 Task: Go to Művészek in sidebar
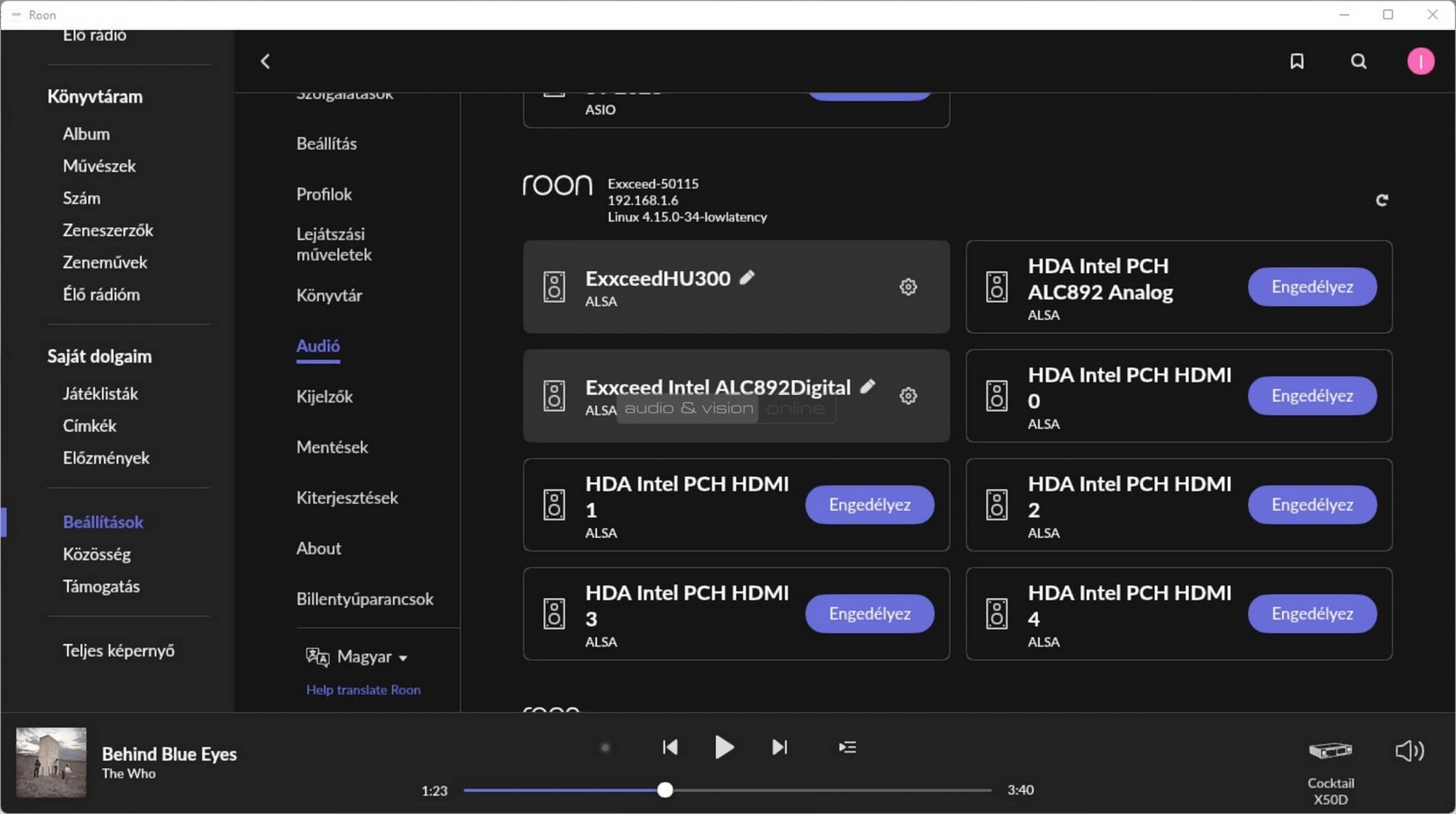(x=99, y=166)
